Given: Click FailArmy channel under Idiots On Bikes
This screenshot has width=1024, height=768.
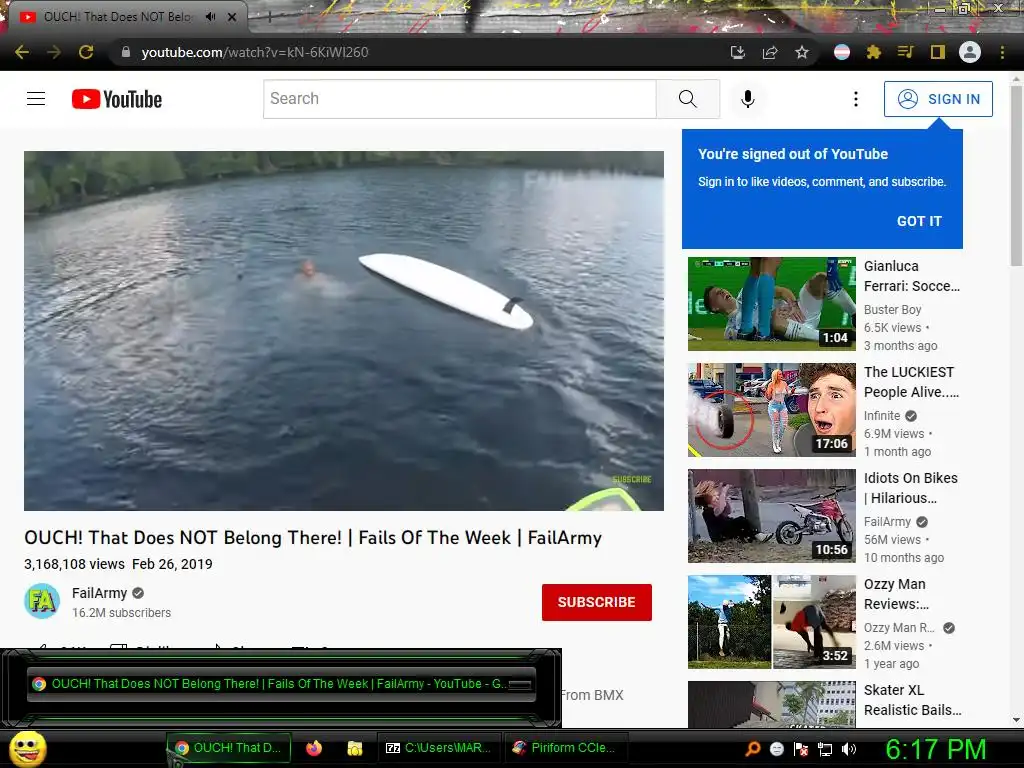Looking at the screenshot, I should click(888, 521).
